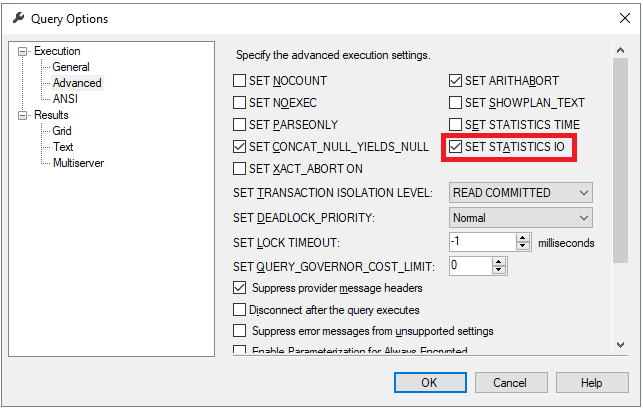Select the General tree item

pyautogui.click(x=70, y=67)
